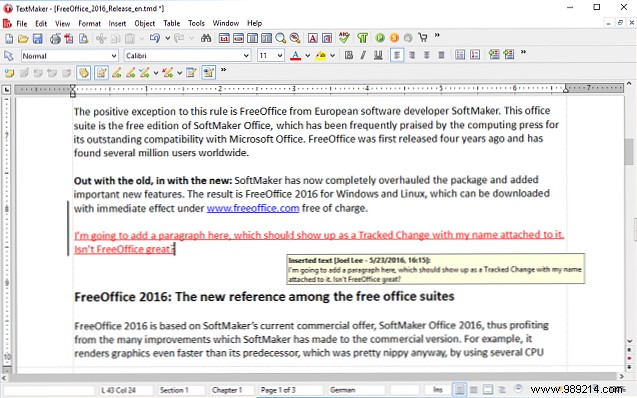Save the document with the floppy disk icon
Viewport: 637px width, 398px height.
[38, 39]
